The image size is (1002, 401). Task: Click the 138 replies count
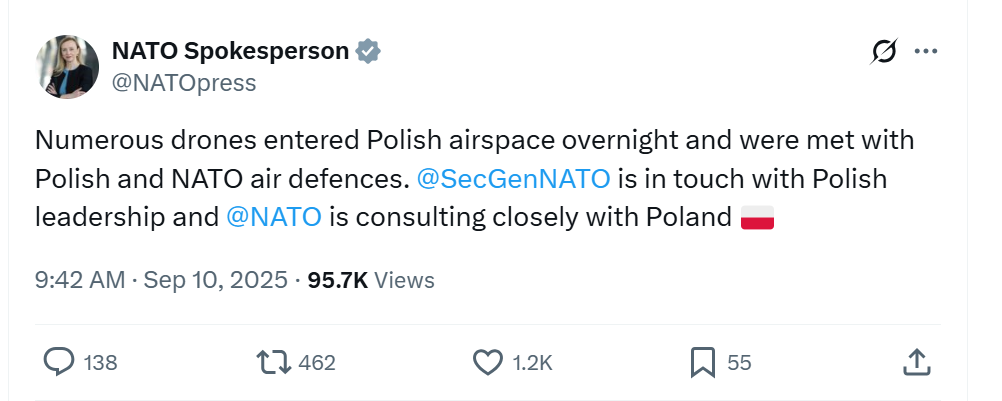point(100,363)
